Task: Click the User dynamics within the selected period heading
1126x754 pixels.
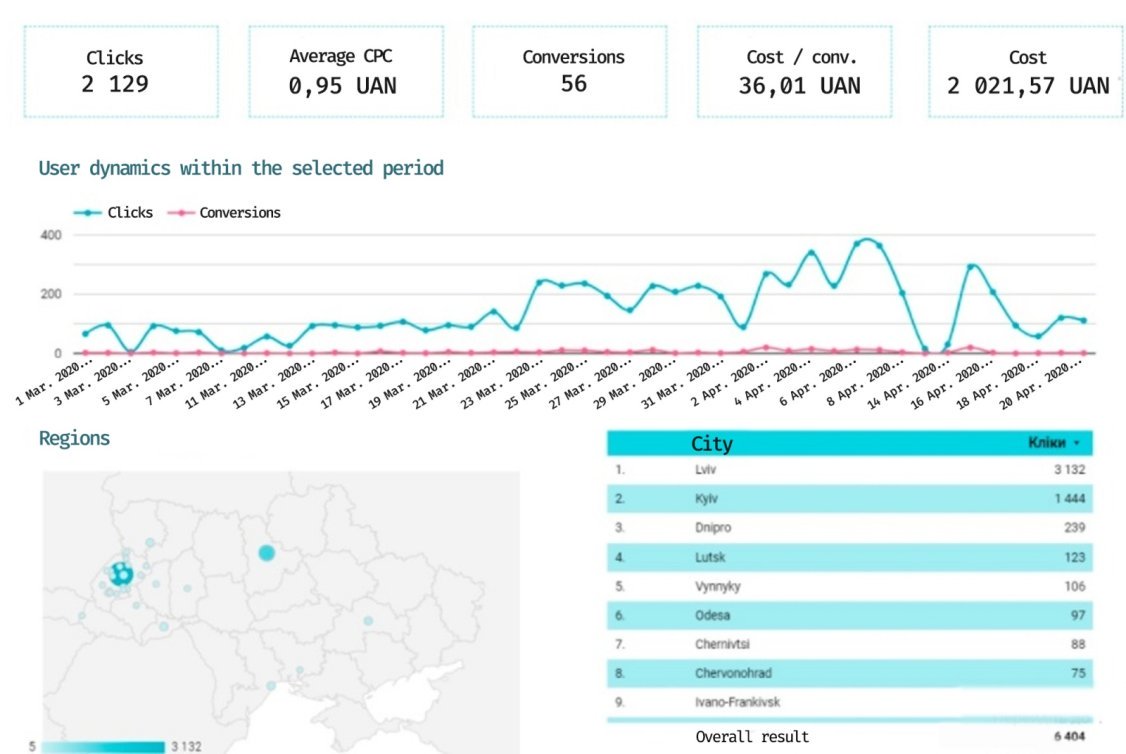Action: click(241, 168)
